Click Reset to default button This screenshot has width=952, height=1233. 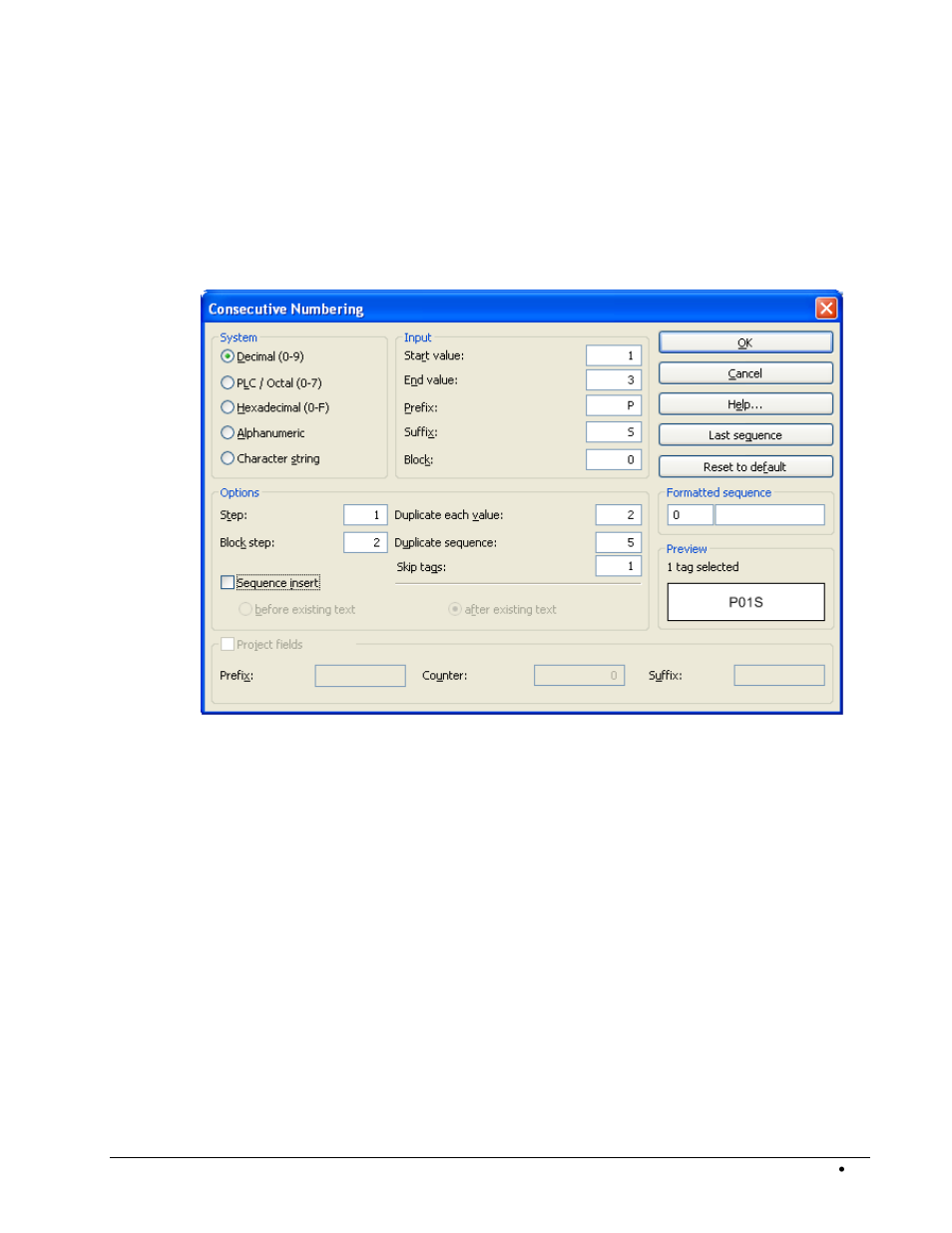pyautogui.click(x=745, y=466)
